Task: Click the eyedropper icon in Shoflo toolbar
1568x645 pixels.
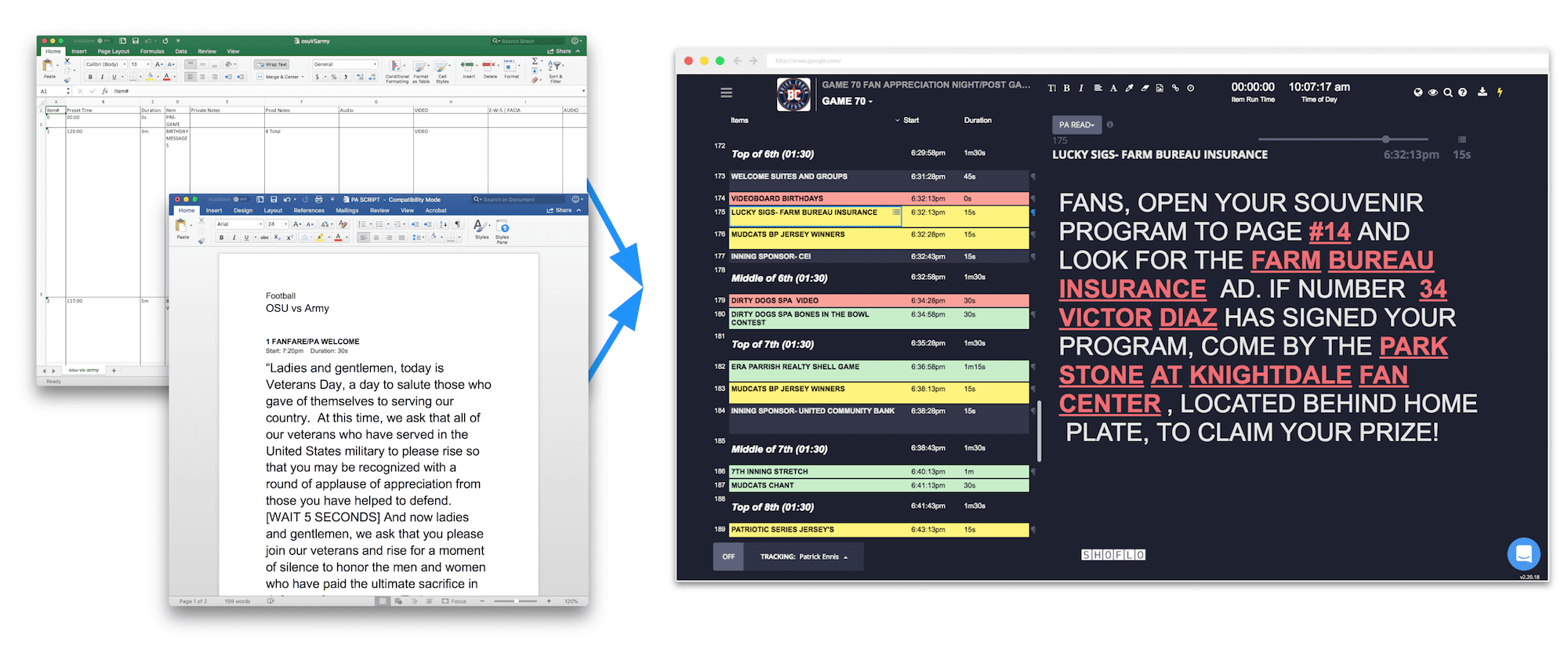Action: (1129, 89)
